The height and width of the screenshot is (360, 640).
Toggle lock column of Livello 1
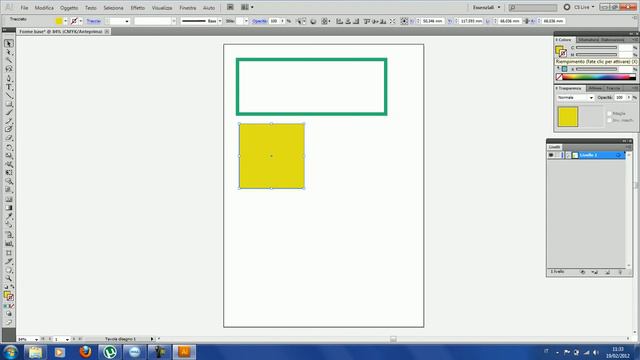tap(558, 155)
